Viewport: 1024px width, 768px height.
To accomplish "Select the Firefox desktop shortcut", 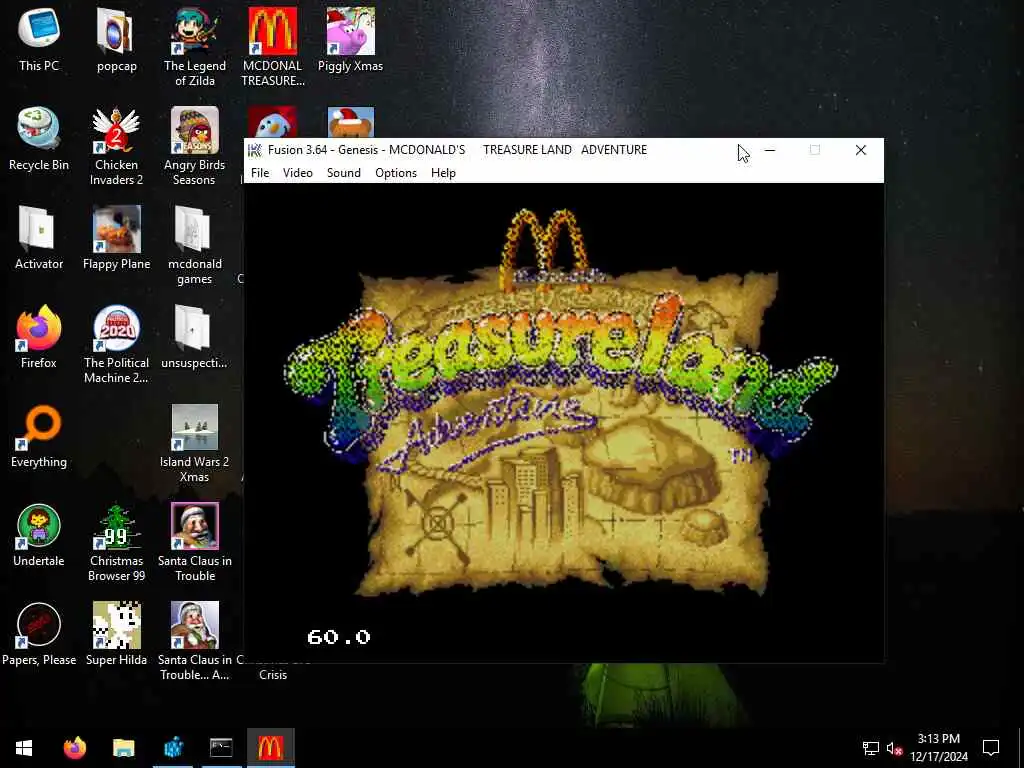I will point(39,337).
